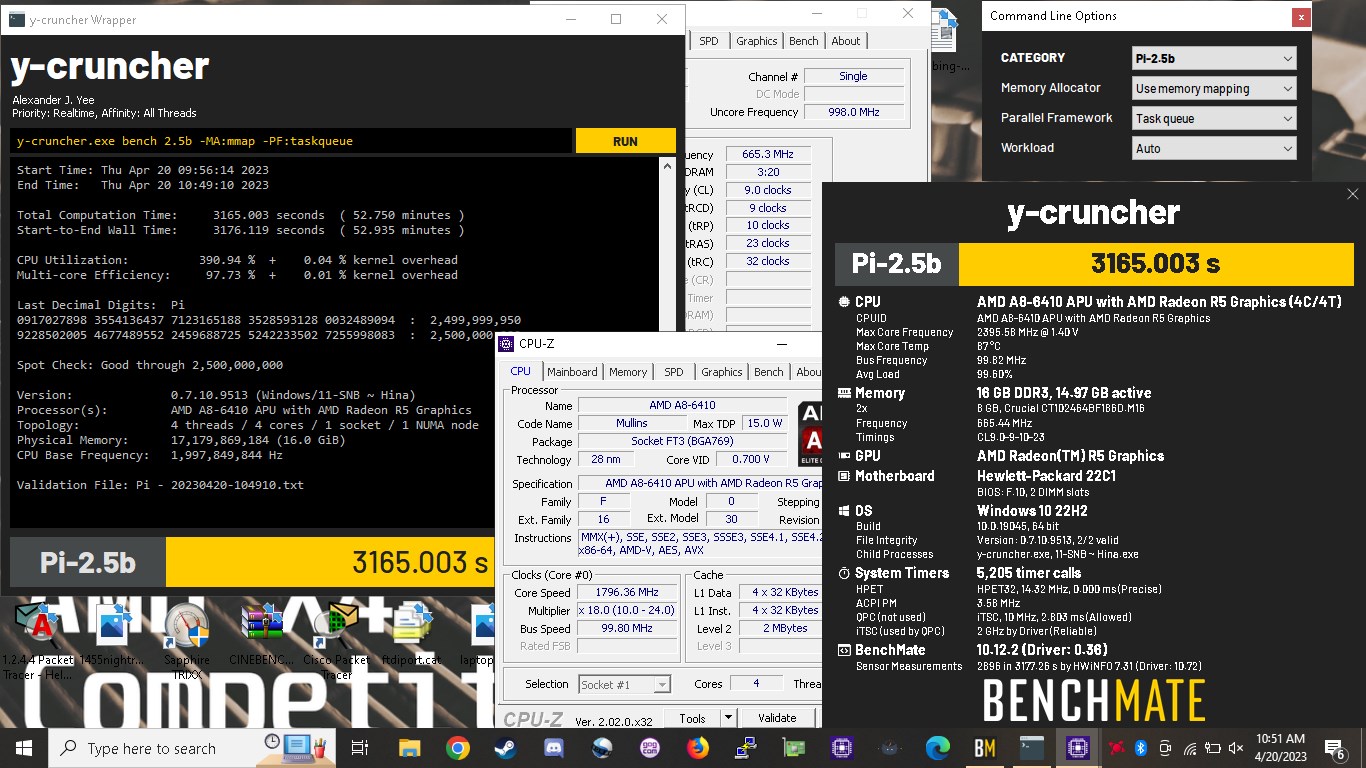Open the Socket #1 selection dropdown
Image resolution: width=1366 pixels, height=768 pixels.
[625, 684]
